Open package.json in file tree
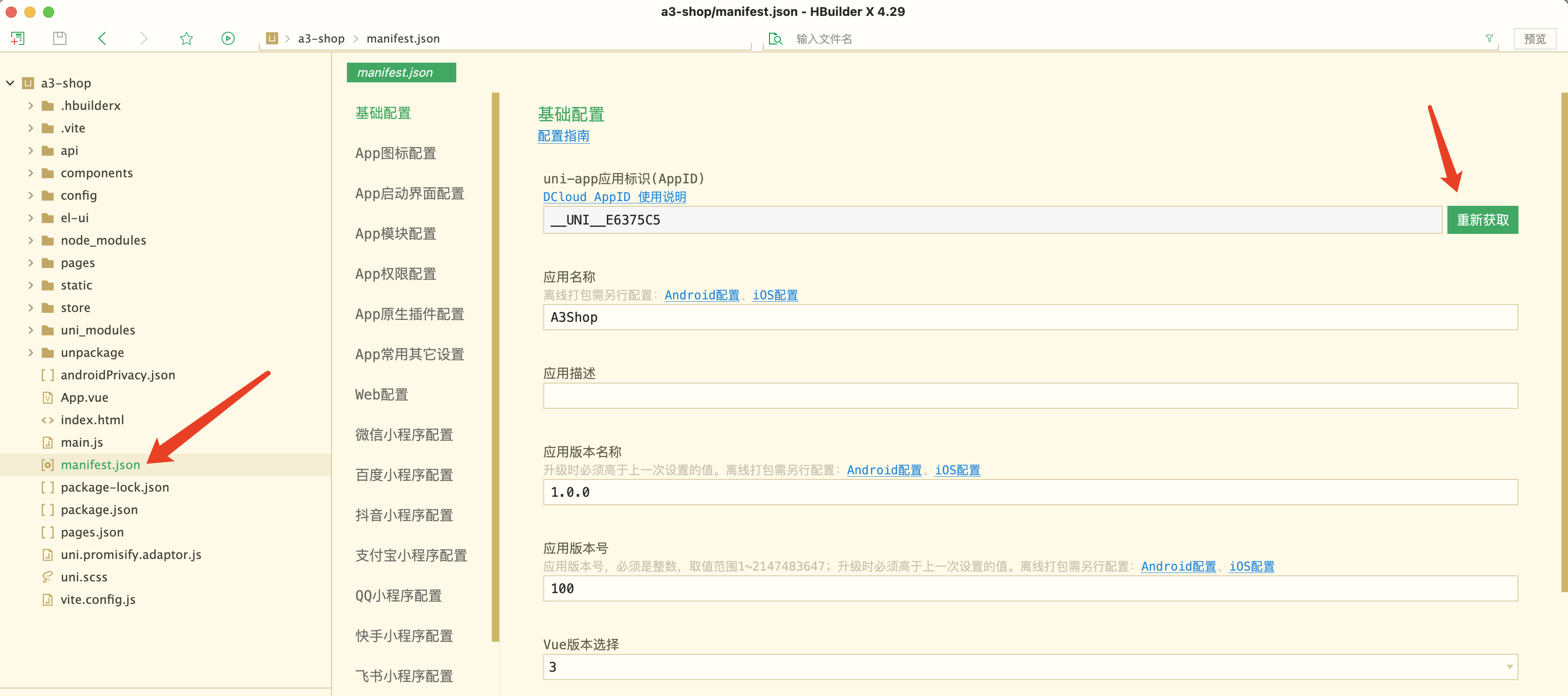The image size is (1568, 696). click(99, 510)
